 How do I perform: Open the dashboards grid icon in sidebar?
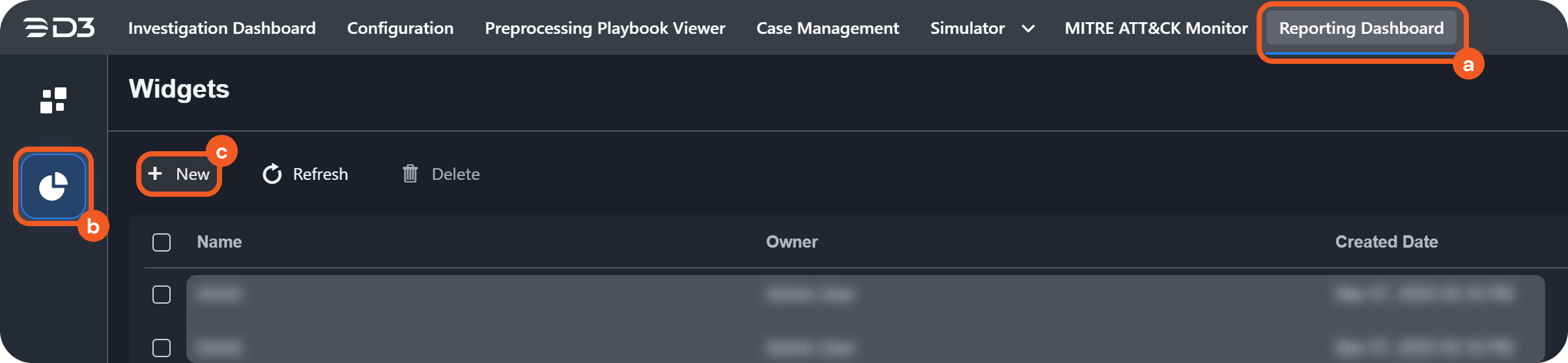[53, 100]
